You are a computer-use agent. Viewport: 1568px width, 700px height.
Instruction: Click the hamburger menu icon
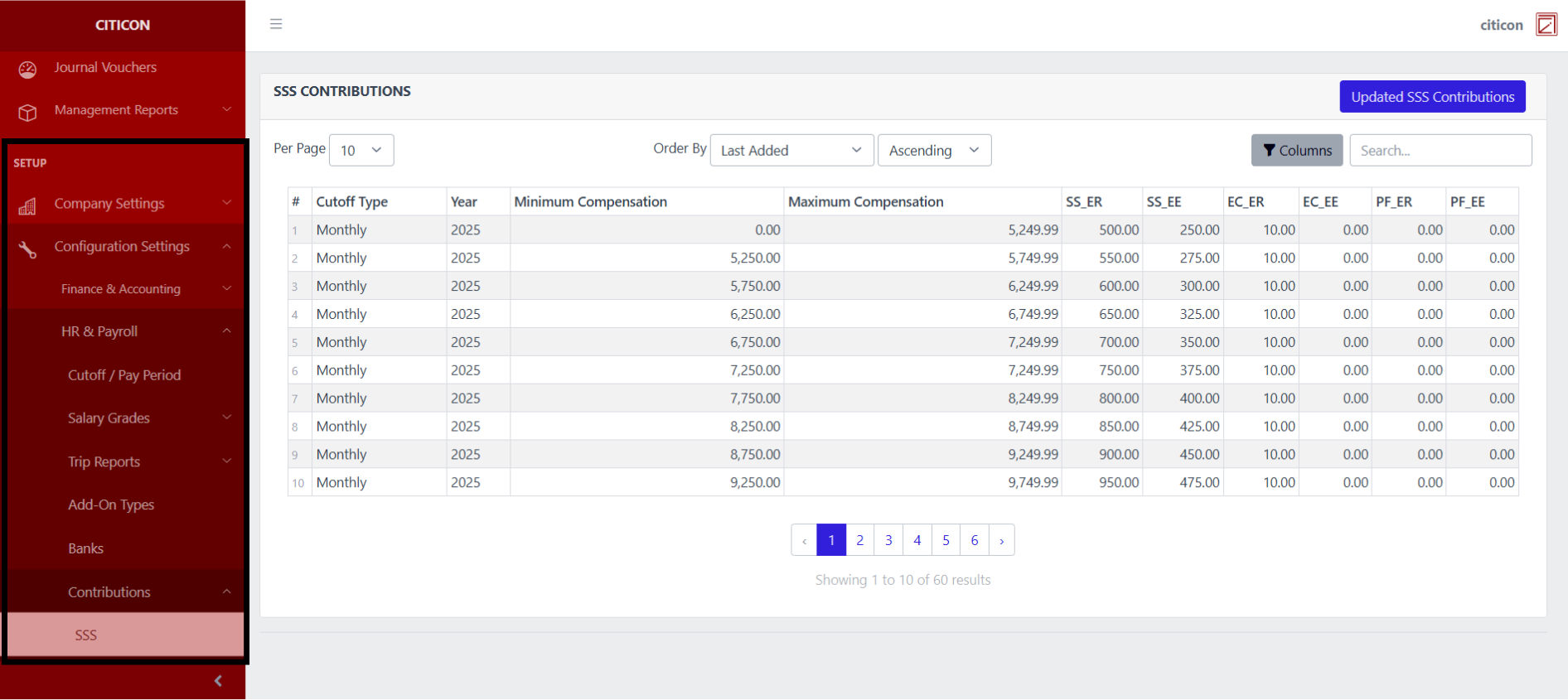(276, 24)
